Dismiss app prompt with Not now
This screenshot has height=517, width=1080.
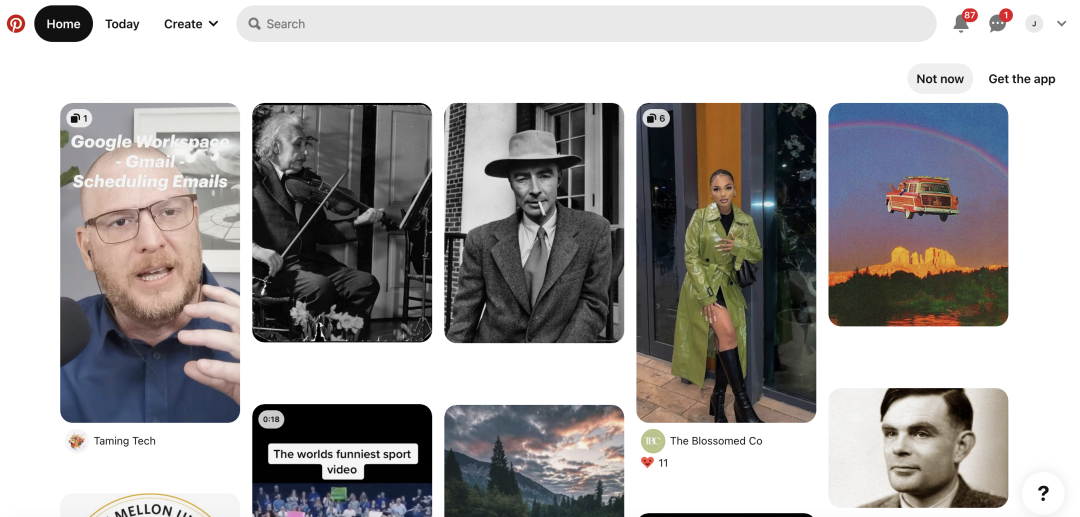point(939,78)
